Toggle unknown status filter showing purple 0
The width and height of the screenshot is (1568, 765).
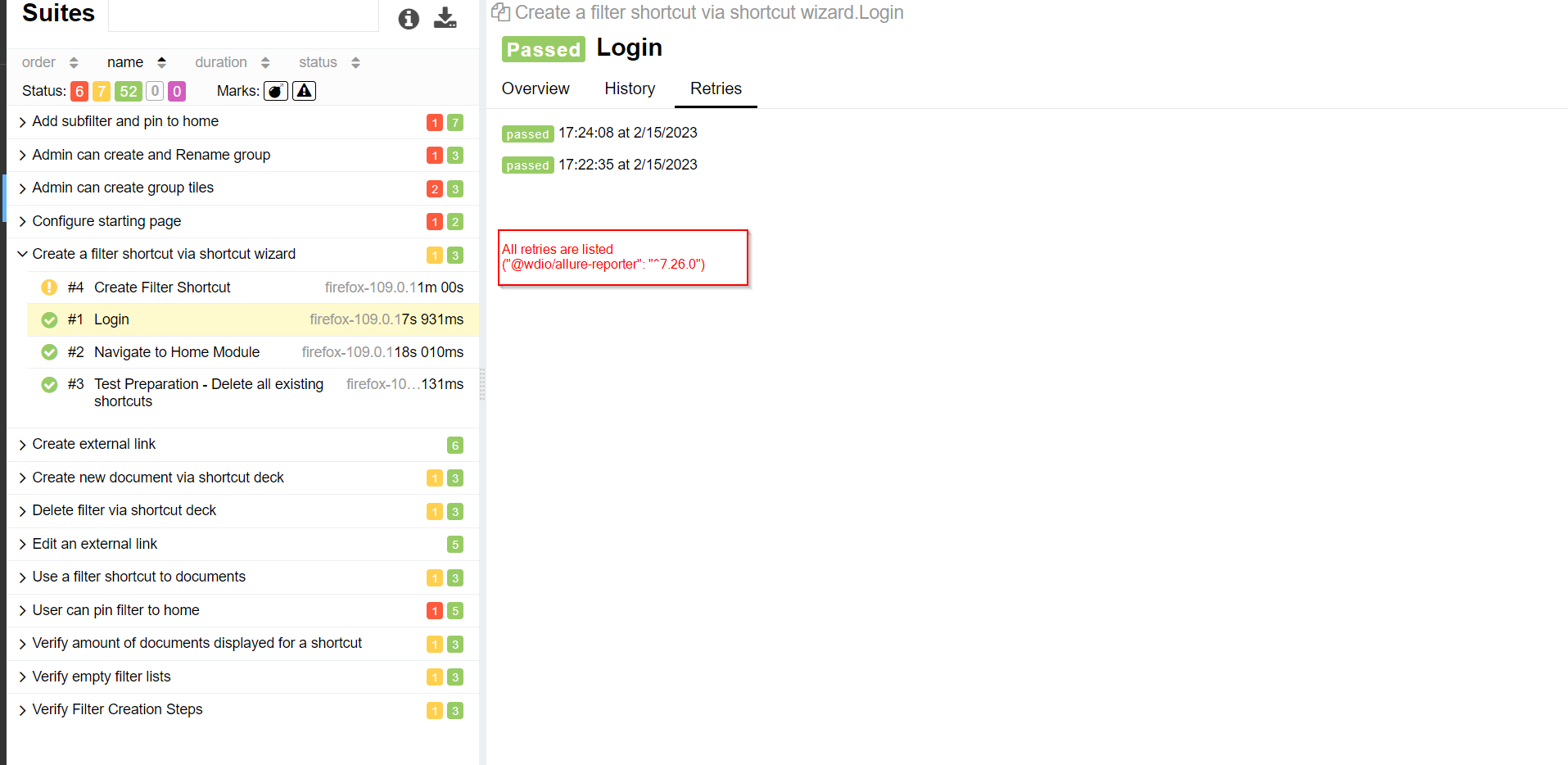coord(177,91)
